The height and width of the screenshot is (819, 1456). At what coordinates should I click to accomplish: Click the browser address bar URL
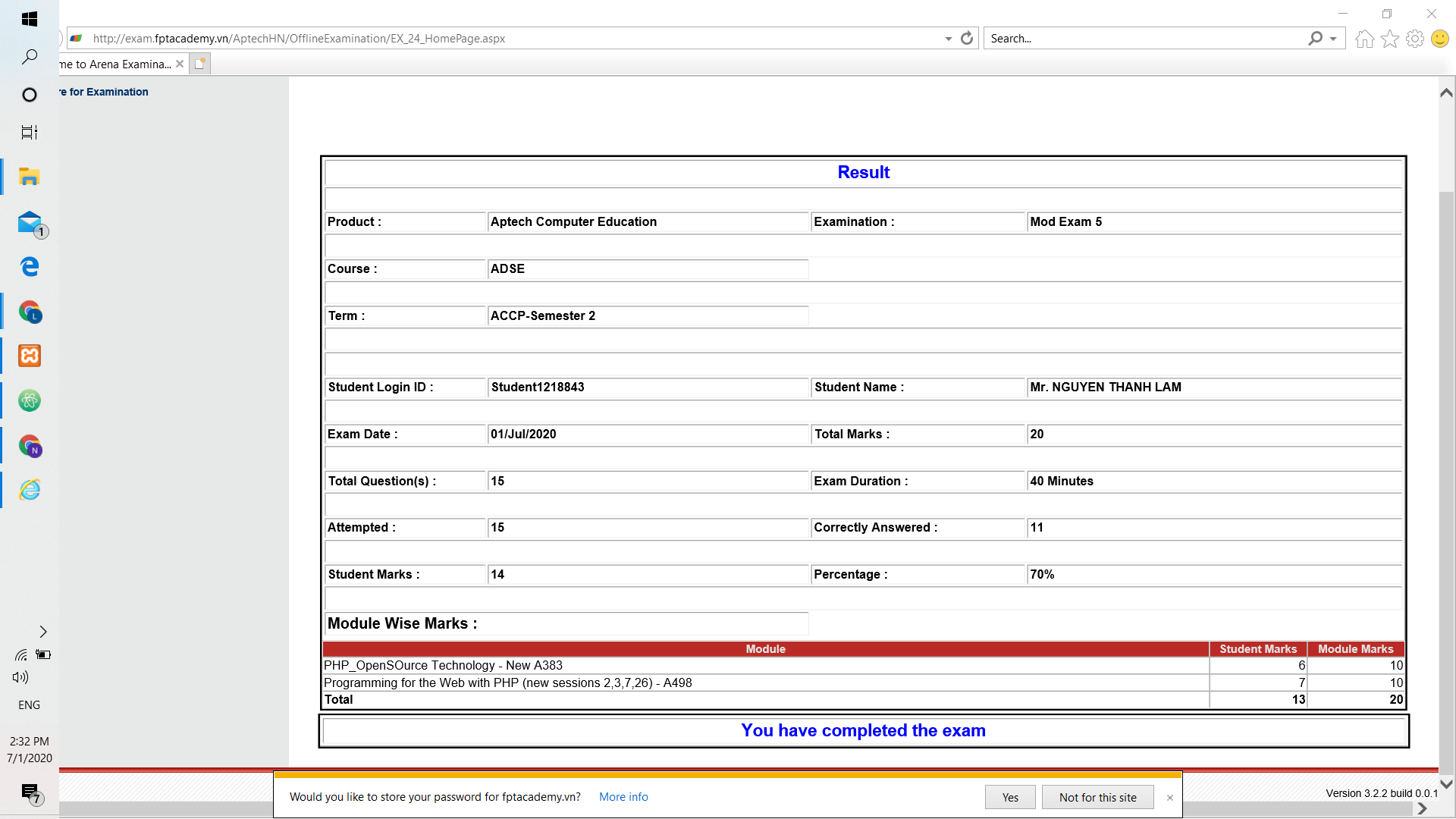point(299,39)
